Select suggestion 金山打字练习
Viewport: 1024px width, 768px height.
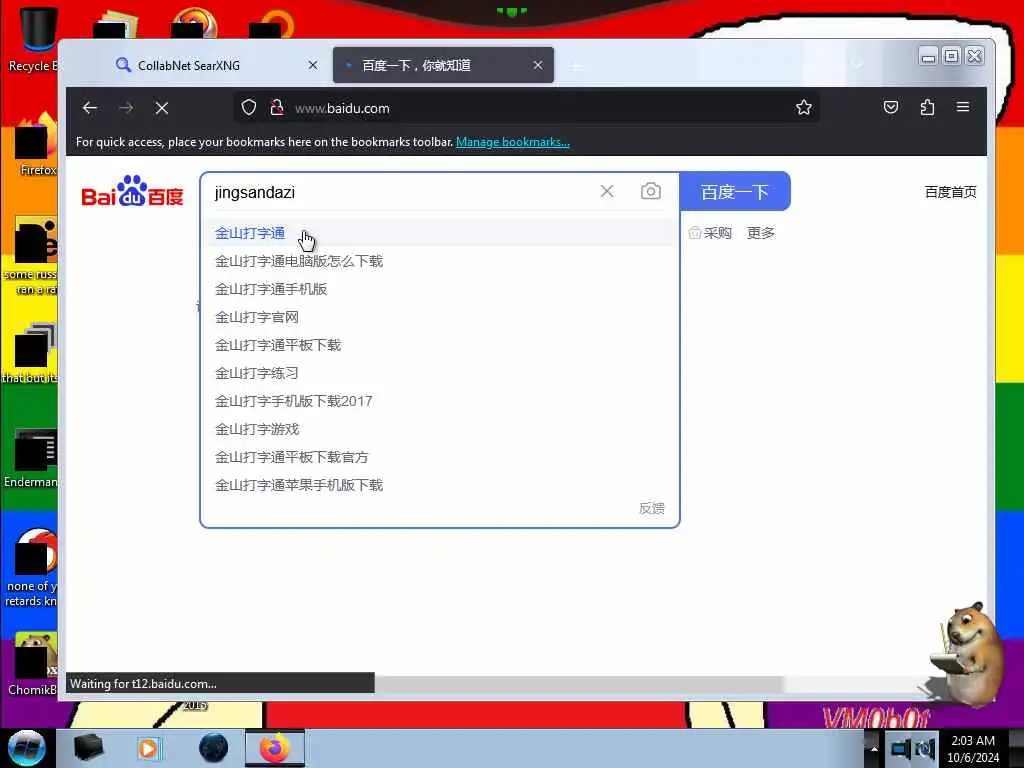click(x=440, y=374)
